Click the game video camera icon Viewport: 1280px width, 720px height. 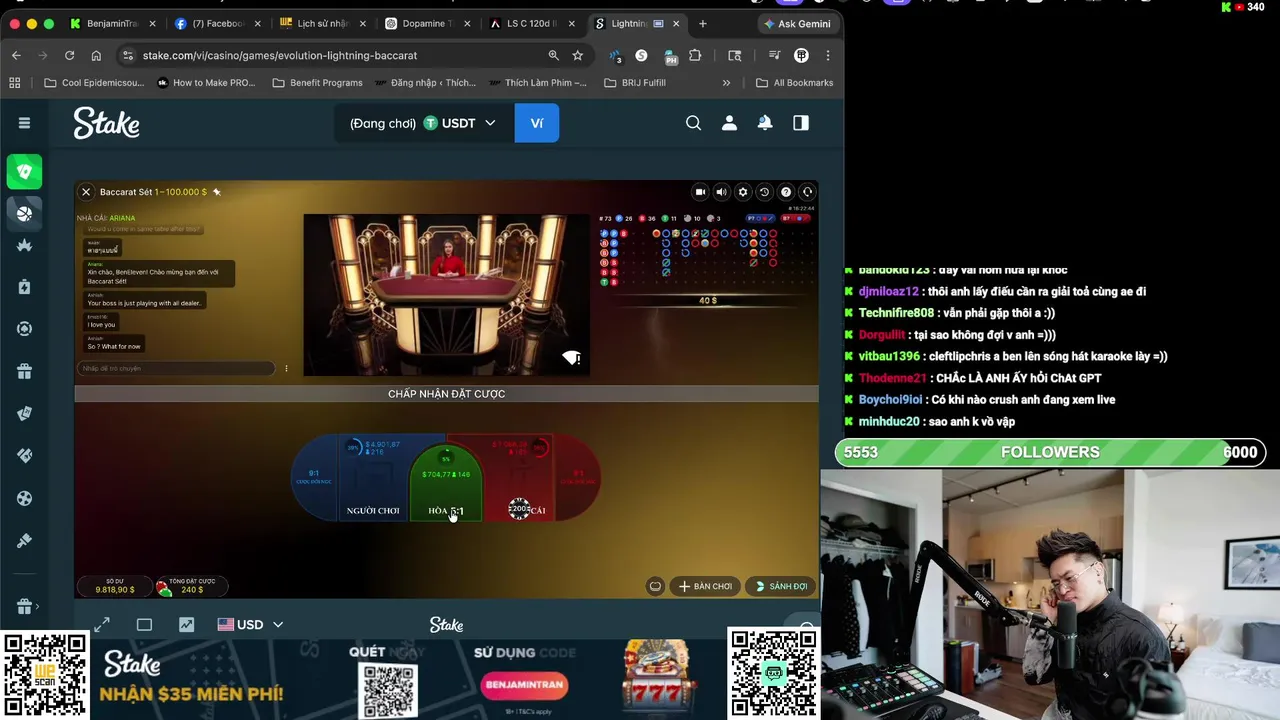click(x=700, y=192)
